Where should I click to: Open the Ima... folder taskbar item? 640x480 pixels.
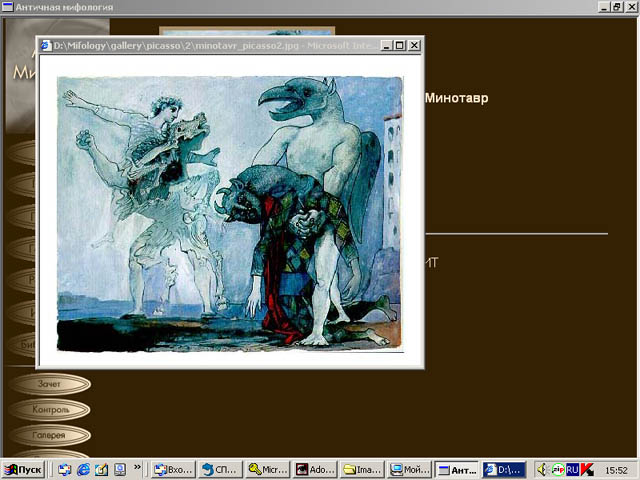[x=362, y=469]
